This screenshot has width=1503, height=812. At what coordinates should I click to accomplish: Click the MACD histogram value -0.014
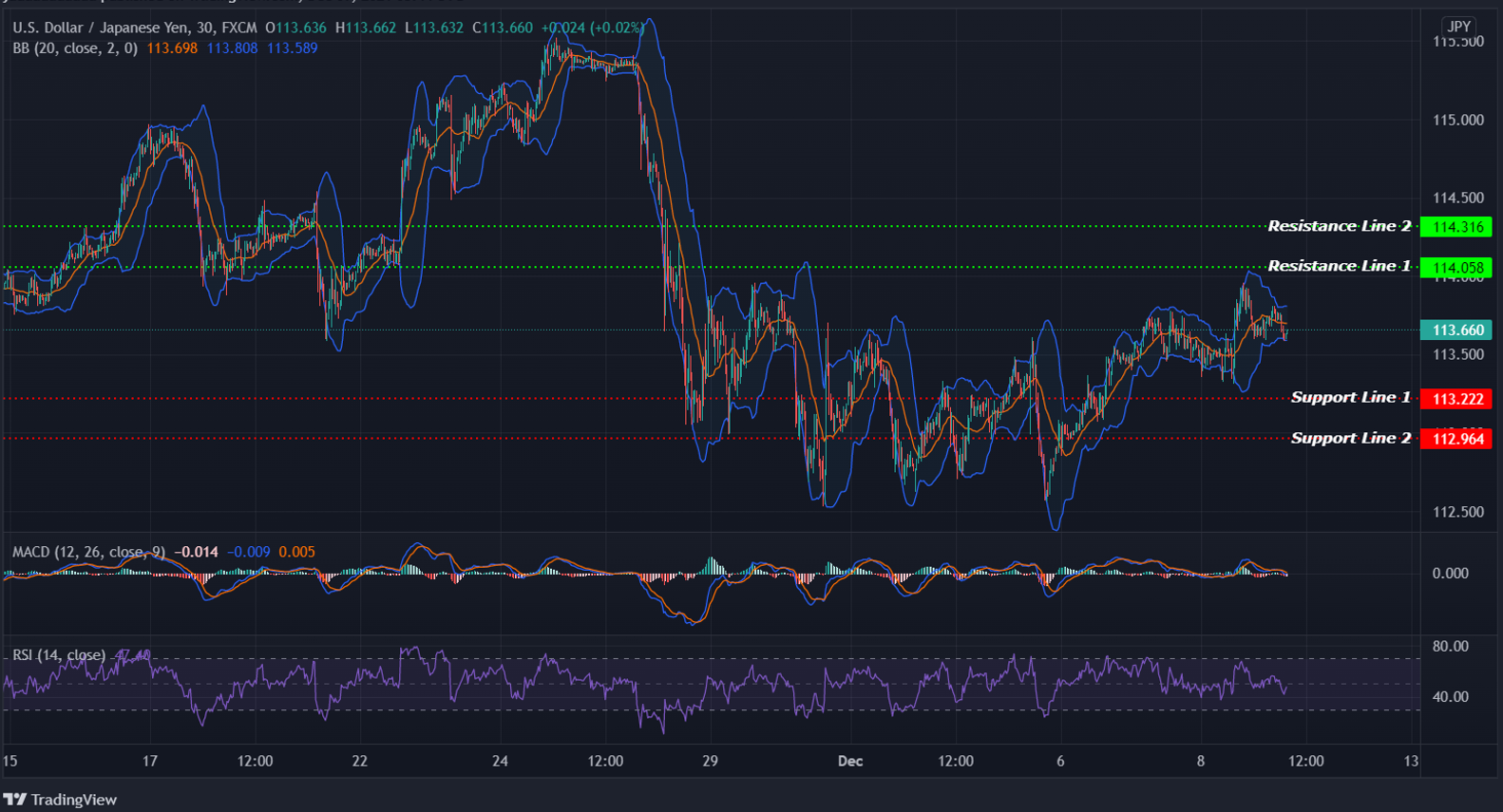[x=198, y=552]
